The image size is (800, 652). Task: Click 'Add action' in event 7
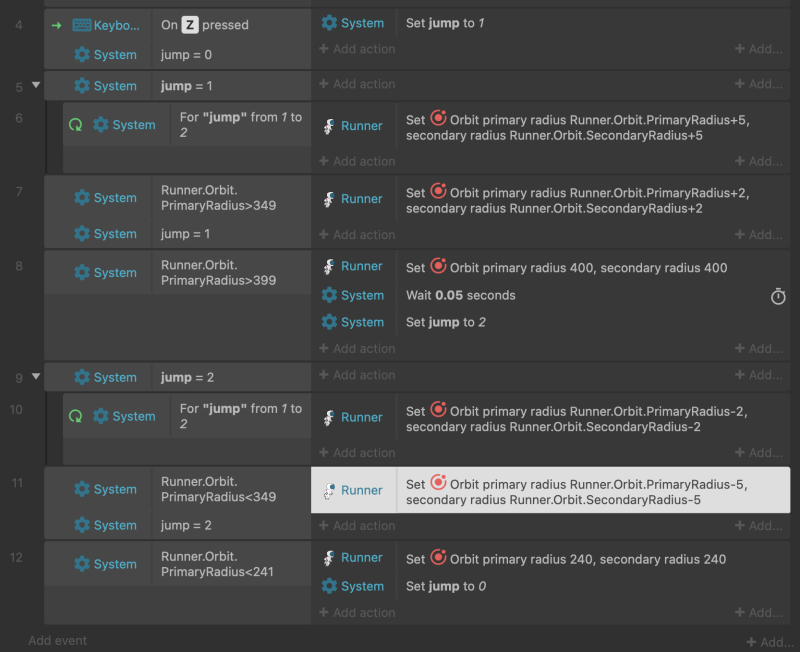[x=357, y=235]
